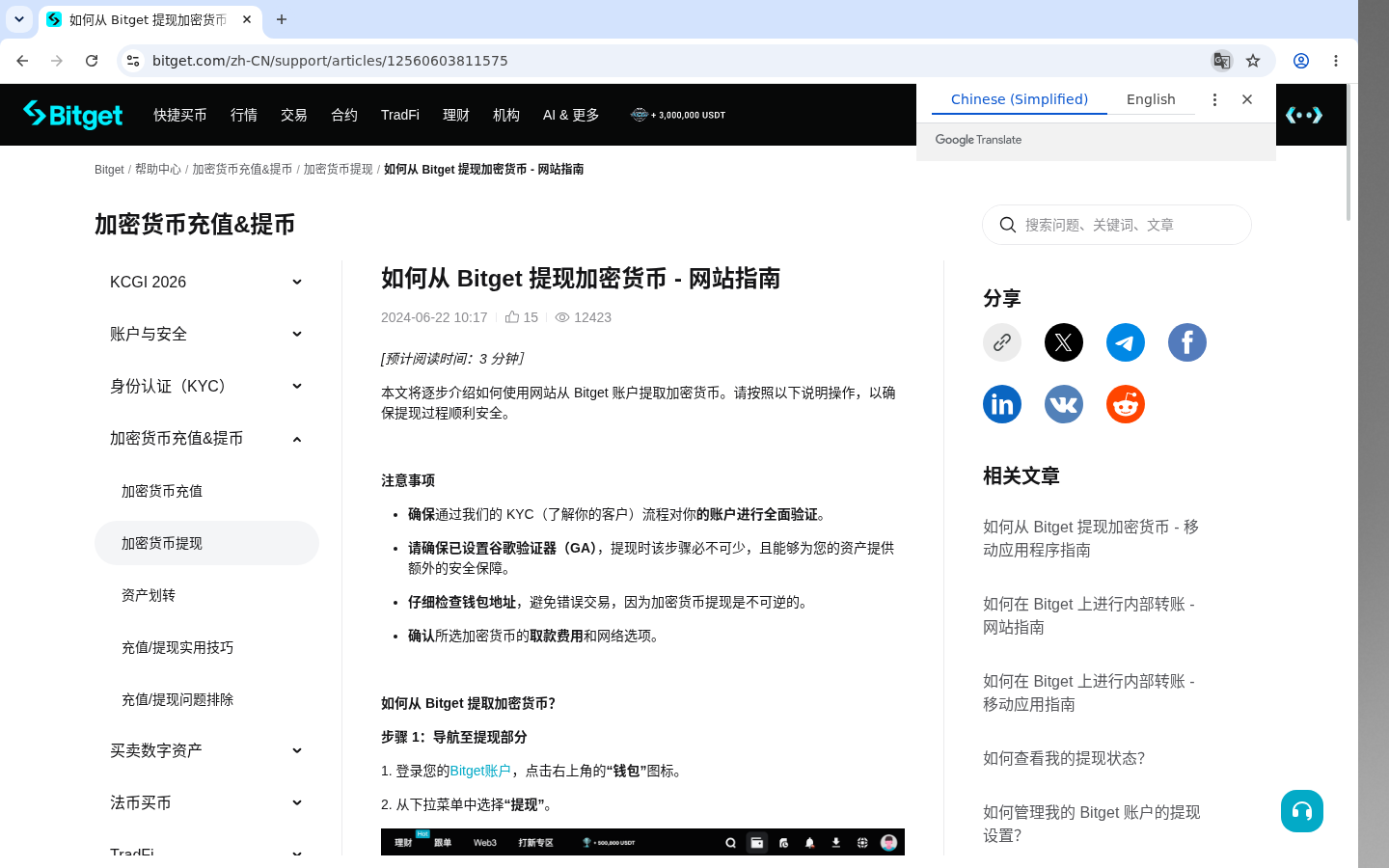Expand the 账户与安全 section
The image size is (1389, 868).
[206, 334]
